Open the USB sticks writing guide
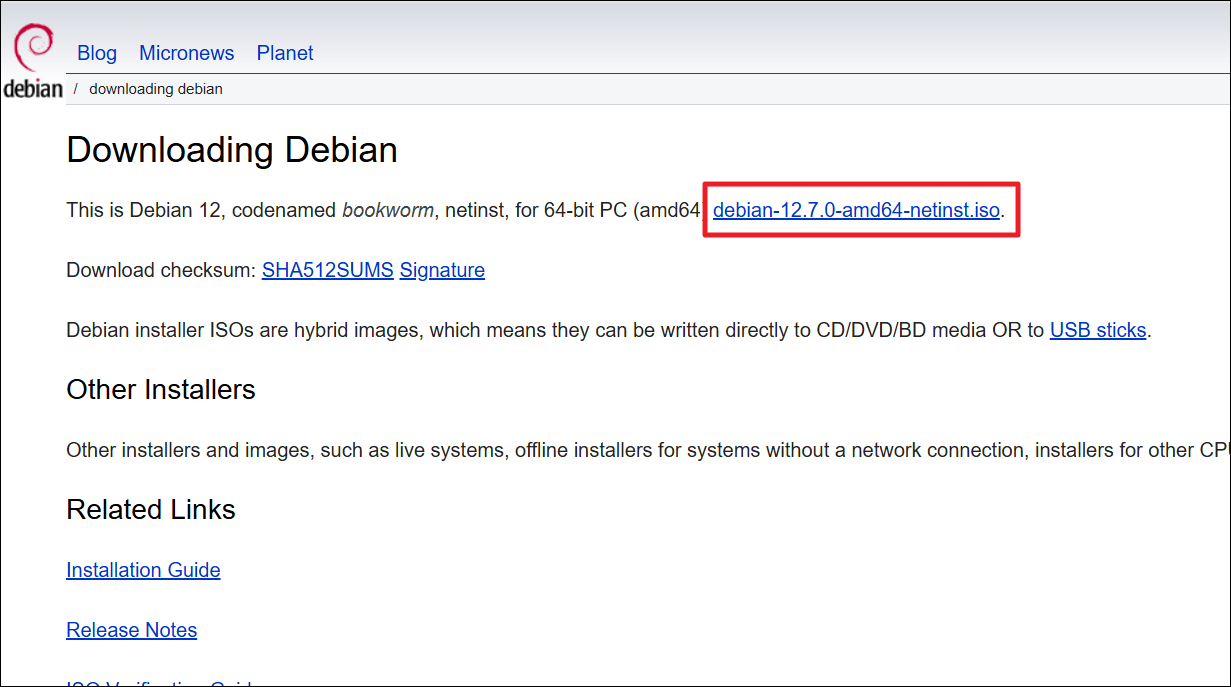This screenshot has width=1231, height=687. point(1097,330)
